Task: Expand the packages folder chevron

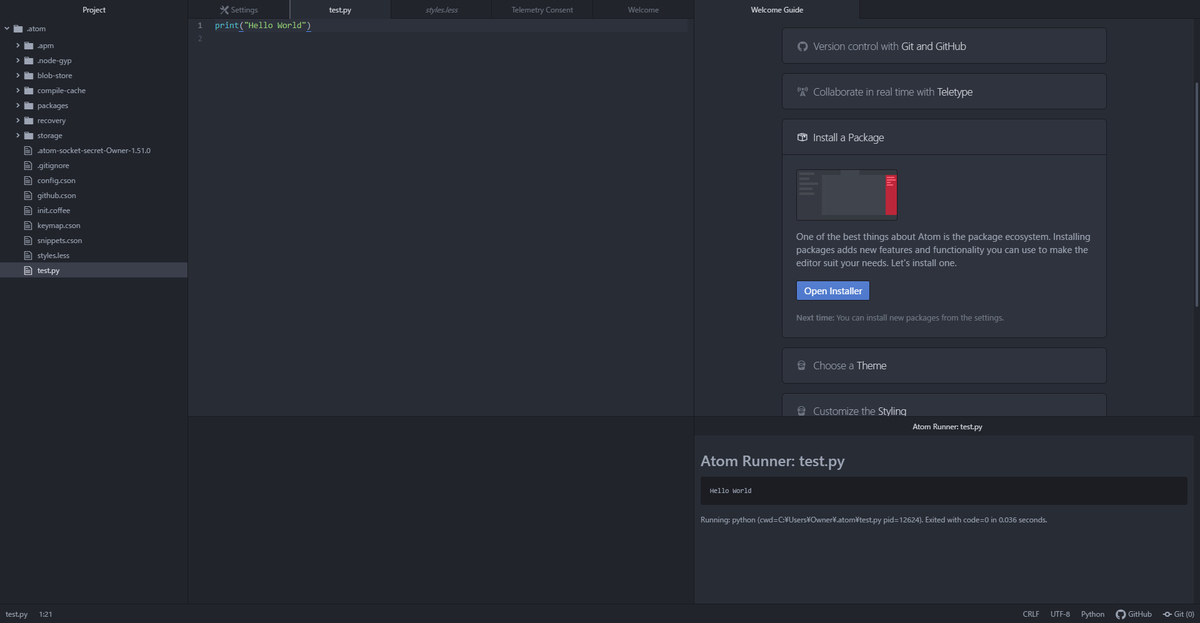Action: [x=18, y=105]
